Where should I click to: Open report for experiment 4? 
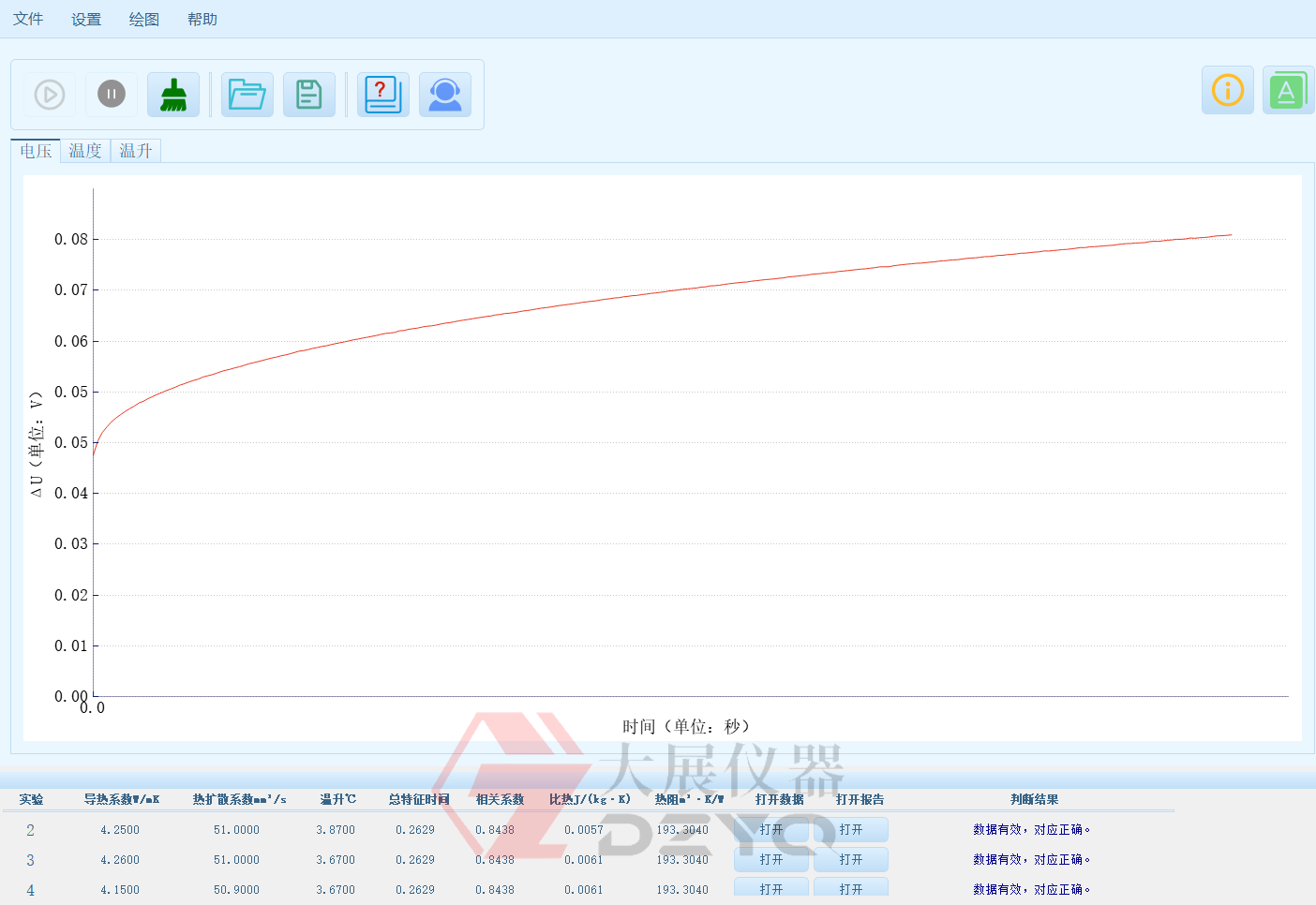click(x=851, y=887)
